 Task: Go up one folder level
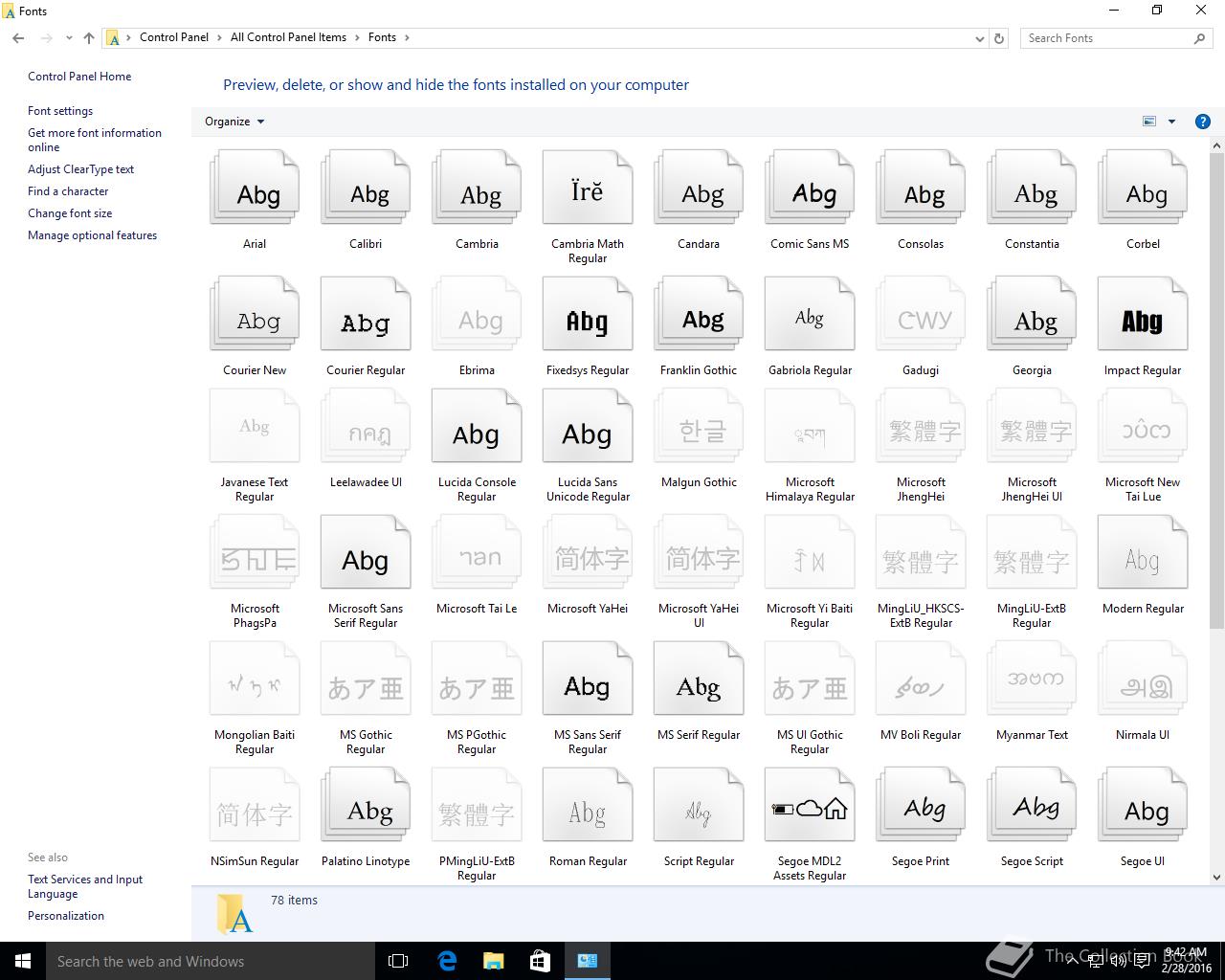tap(89, 38)
